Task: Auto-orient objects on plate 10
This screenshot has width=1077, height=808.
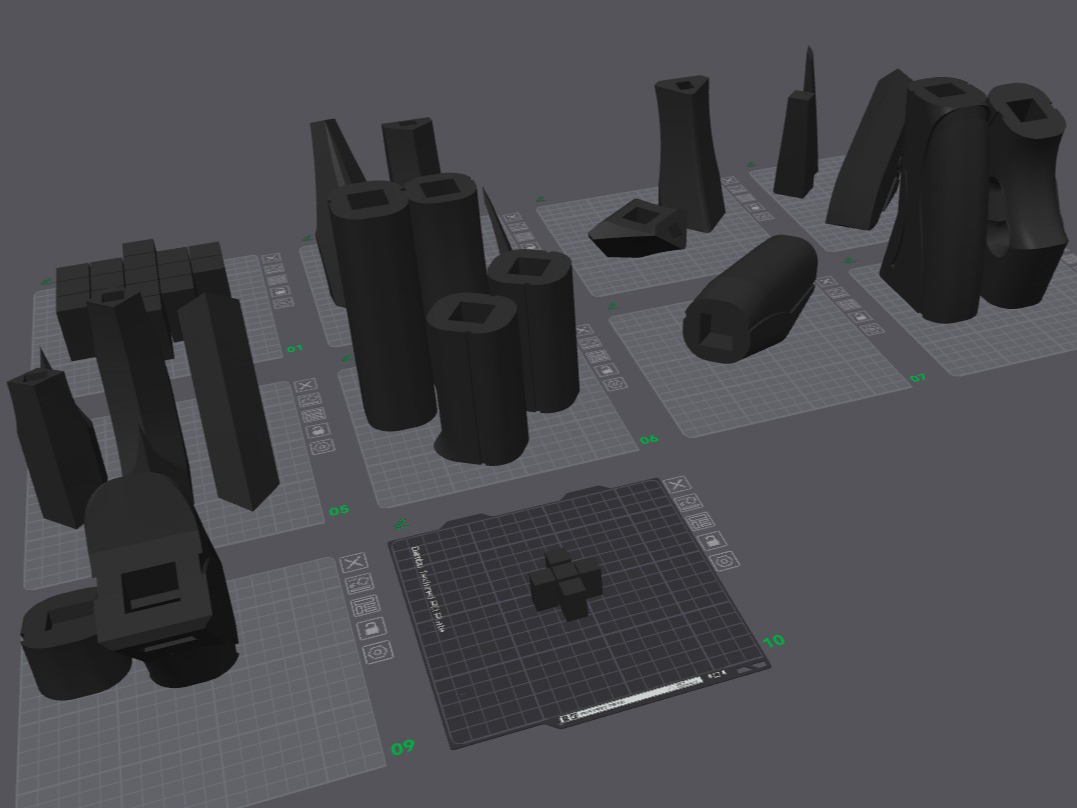Action: click(x=689, y=502)
